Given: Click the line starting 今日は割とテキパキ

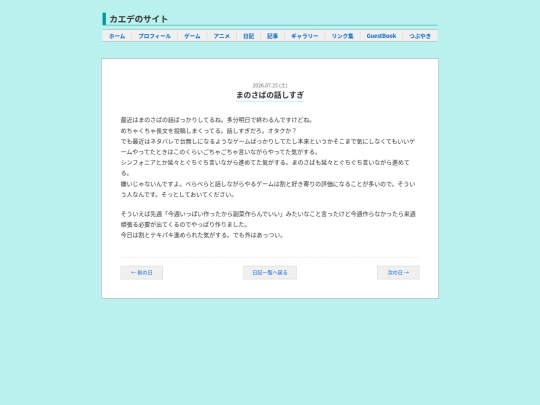Looking at the screenshot, I should [x=202, y=235].
